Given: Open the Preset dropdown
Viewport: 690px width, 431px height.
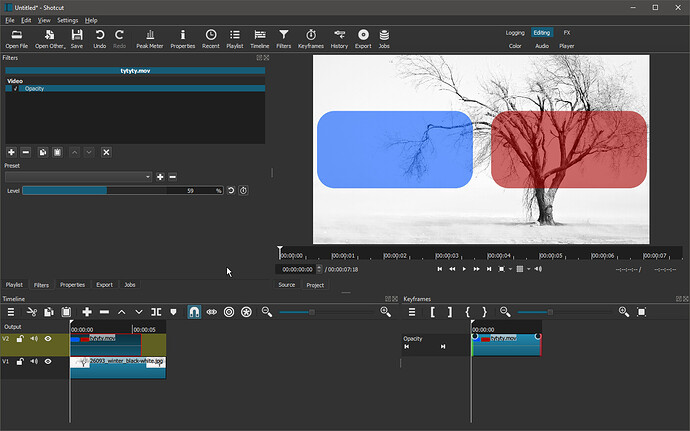Looking at the screenshot, I should [78, 177].
